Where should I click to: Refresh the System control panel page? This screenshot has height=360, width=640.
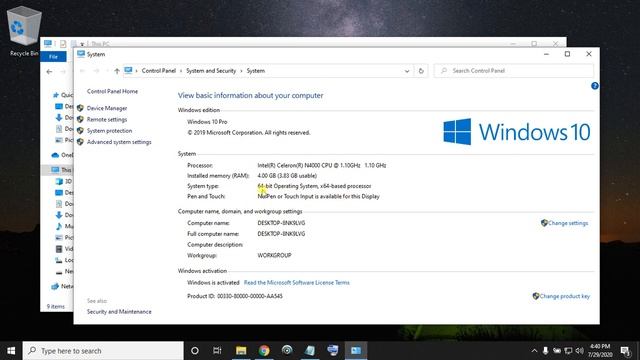click(421, 71)
